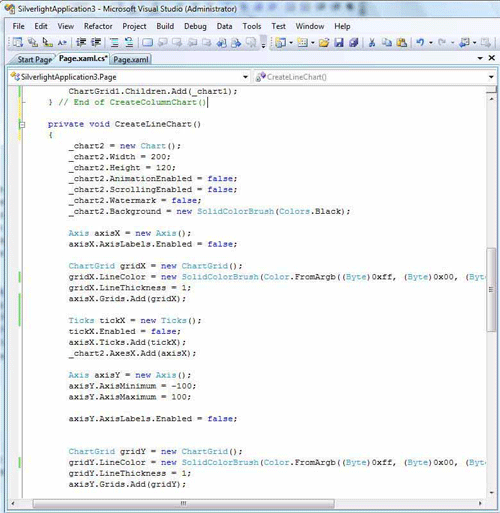Copy selection toolbar icon
500x513 pixels.
click(x=387, y=42)
